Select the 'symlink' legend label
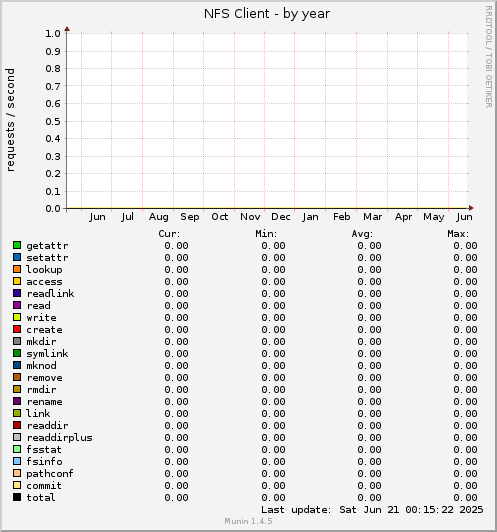The height and width of the screenshot is (532, 497). [47, 354]
